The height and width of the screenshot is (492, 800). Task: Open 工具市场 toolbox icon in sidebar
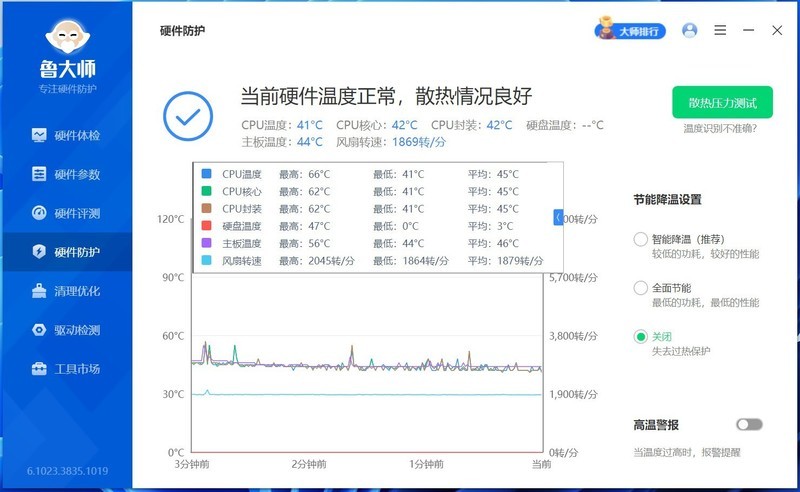pos(39,368)
